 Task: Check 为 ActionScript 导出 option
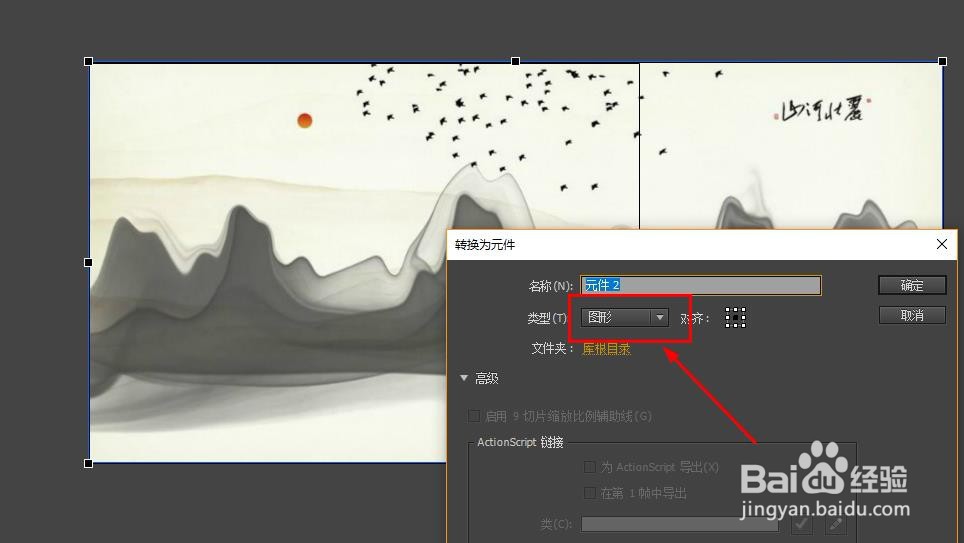(590, 467)
